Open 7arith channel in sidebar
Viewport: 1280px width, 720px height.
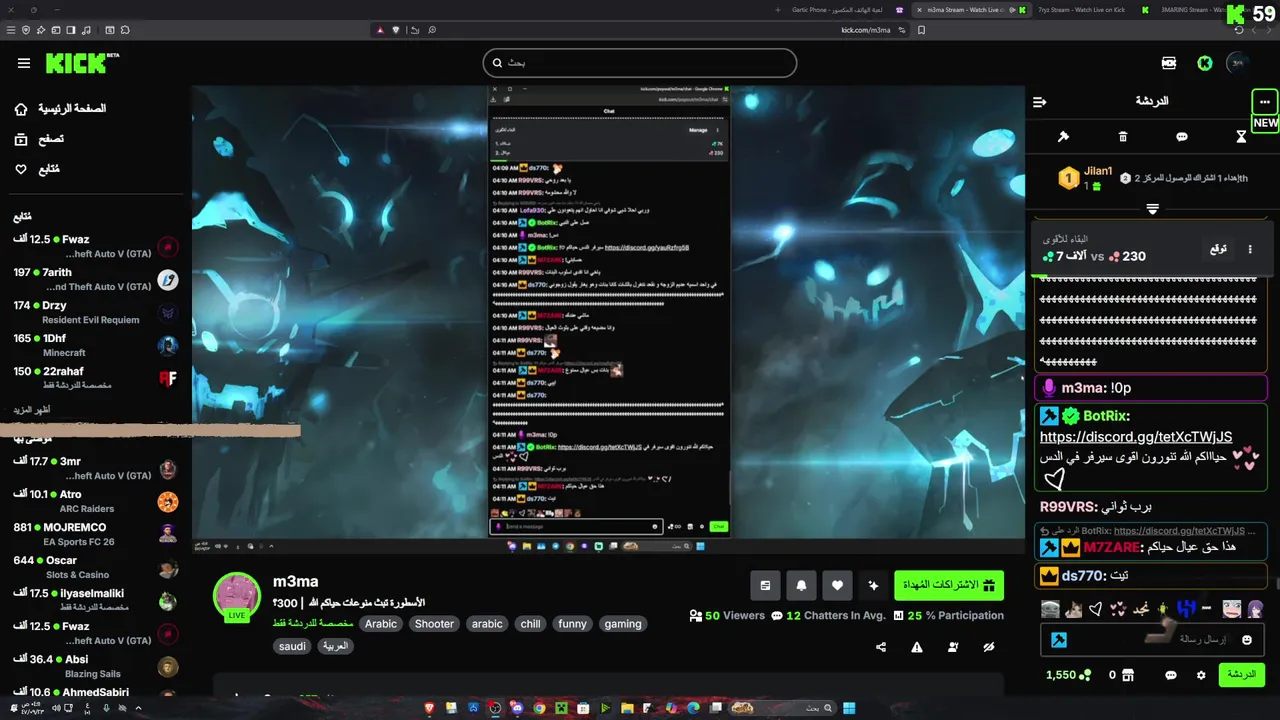coord(95,280)
